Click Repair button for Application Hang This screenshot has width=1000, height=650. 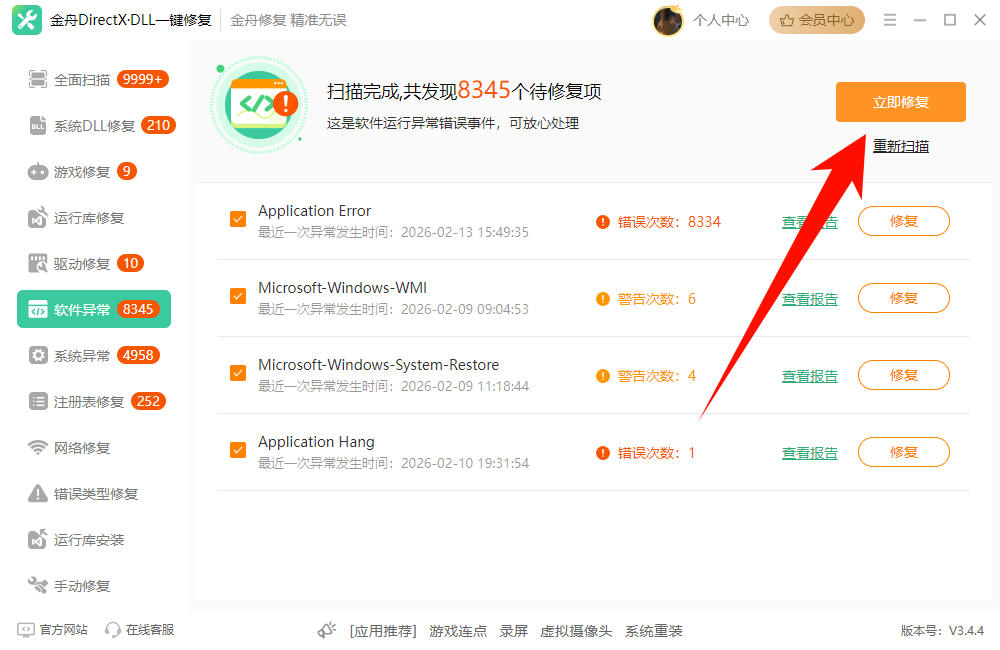point(903,452)
